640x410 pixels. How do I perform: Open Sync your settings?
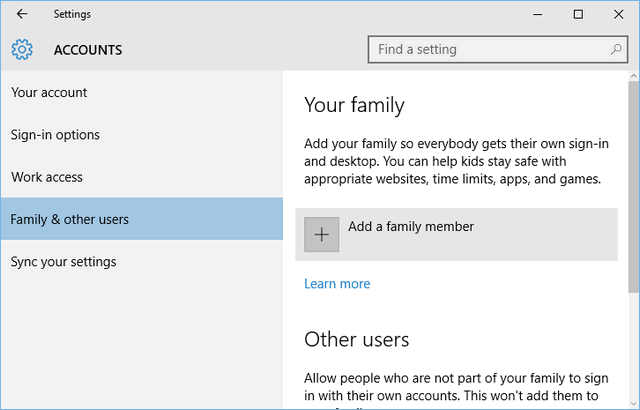(141, 262)
